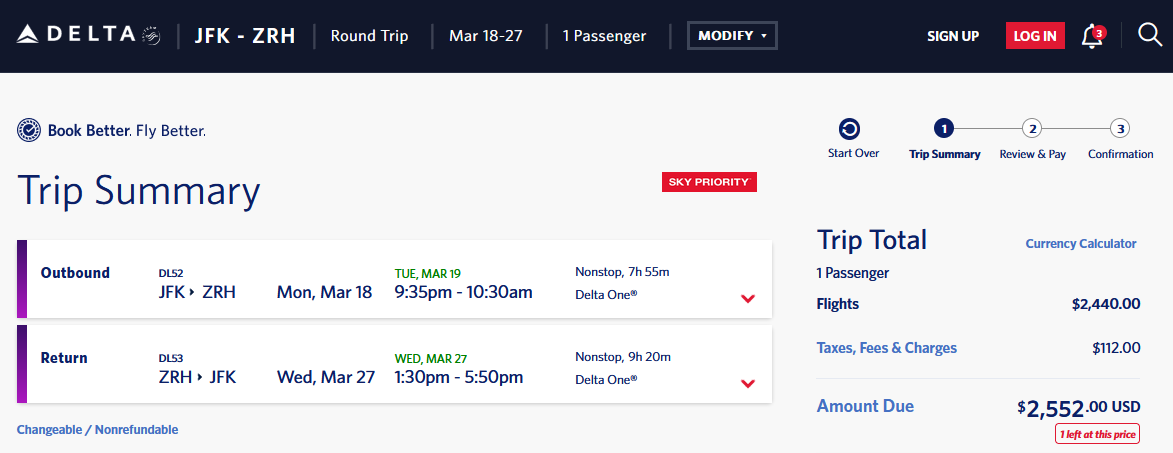Click the Sky Priority red badge
Screen dimensions: 1173x453
pyautogui.click(x=709, y=182)
